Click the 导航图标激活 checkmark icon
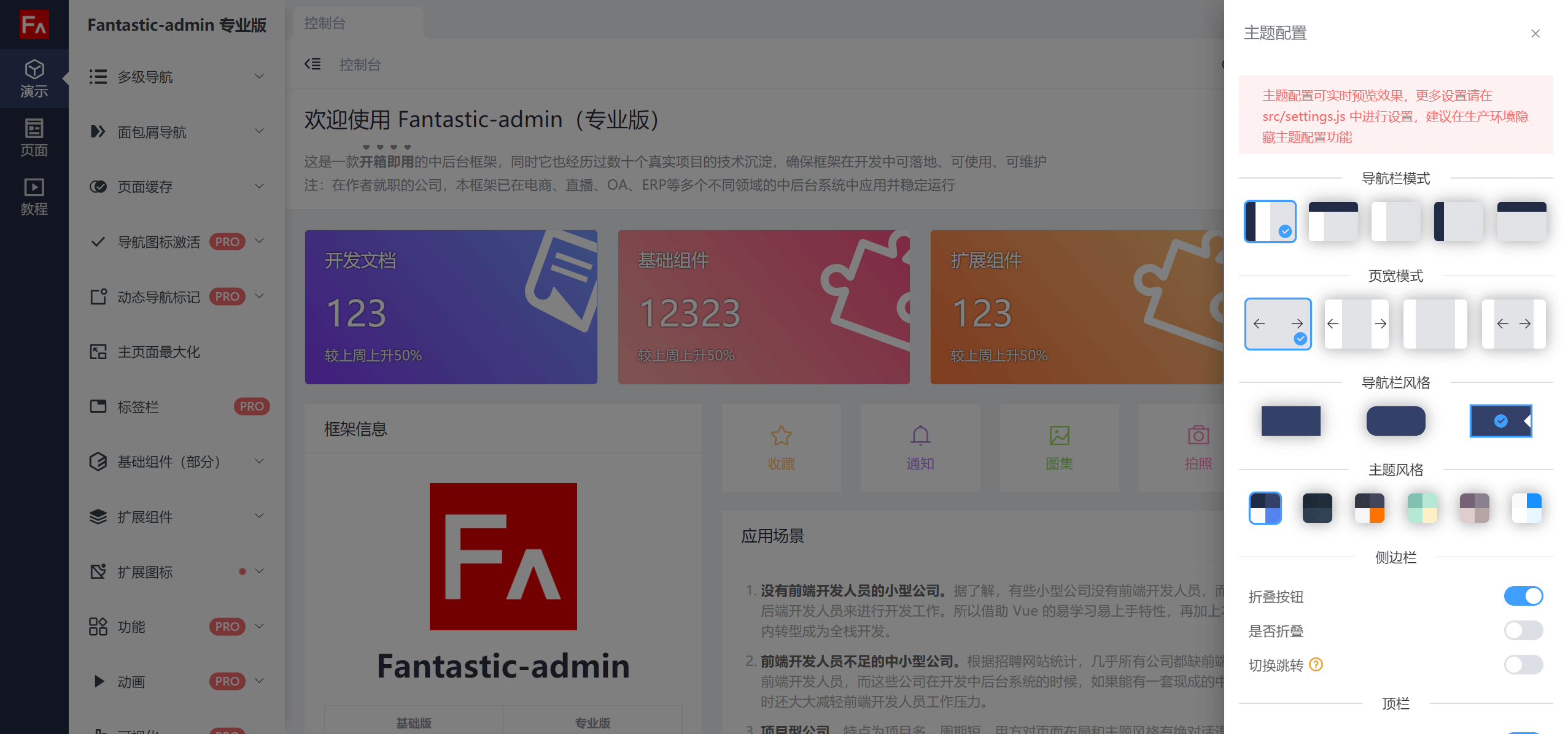Image resolution: width=1568 pixels, height=734 pixels. 98,242
